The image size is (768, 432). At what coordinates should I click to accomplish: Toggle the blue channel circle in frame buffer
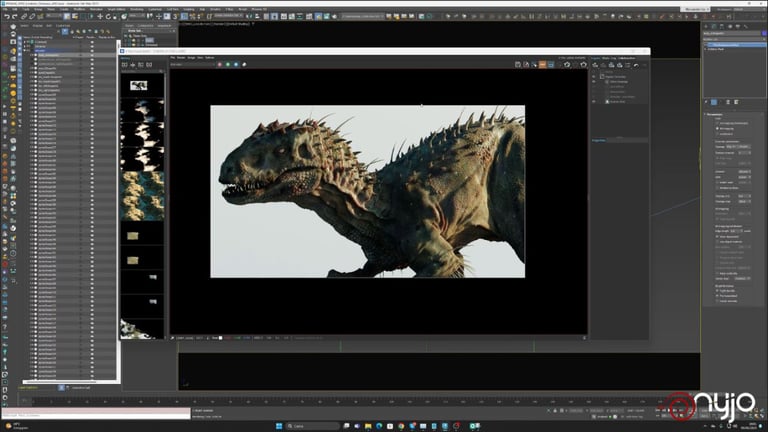click(x=236, y=64)
